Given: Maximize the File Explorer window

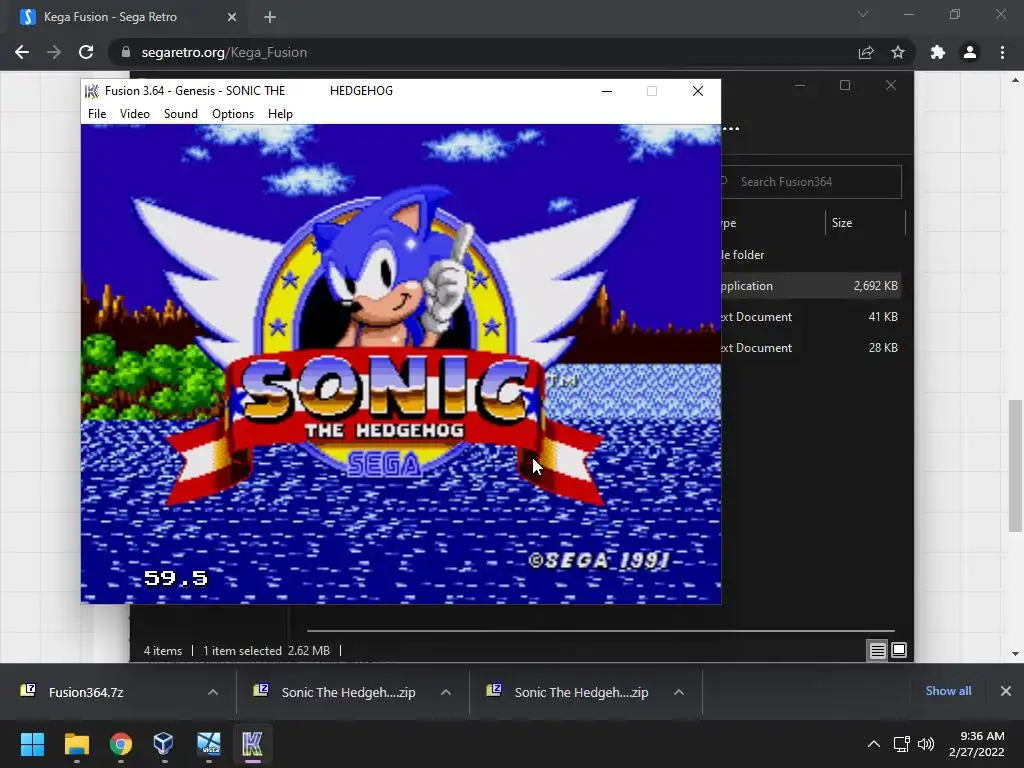Looking at the screenshot, I should (845, 85).
